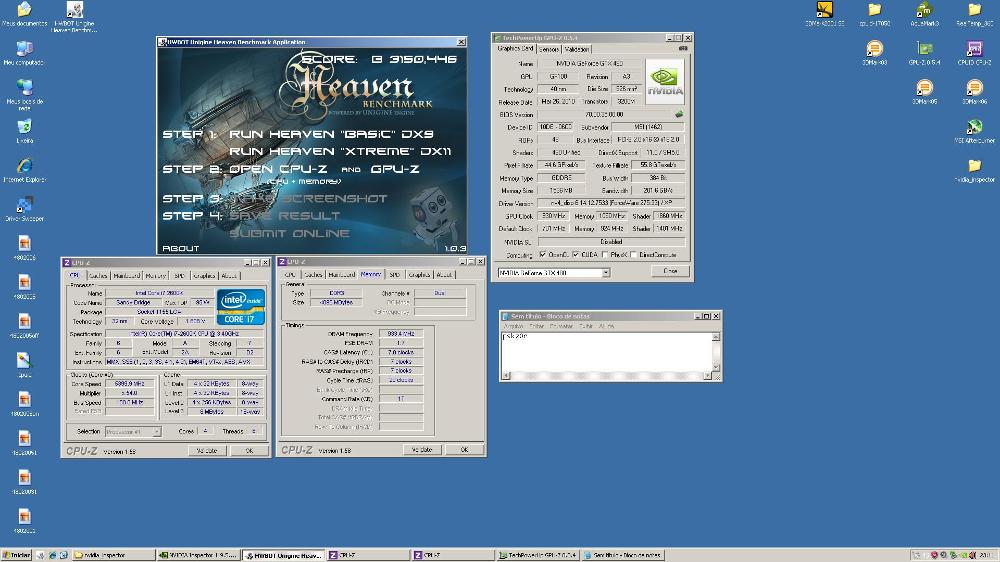
Task: Switch to TechPowerUp GPU-Z taskbar button
Action: 538,555
